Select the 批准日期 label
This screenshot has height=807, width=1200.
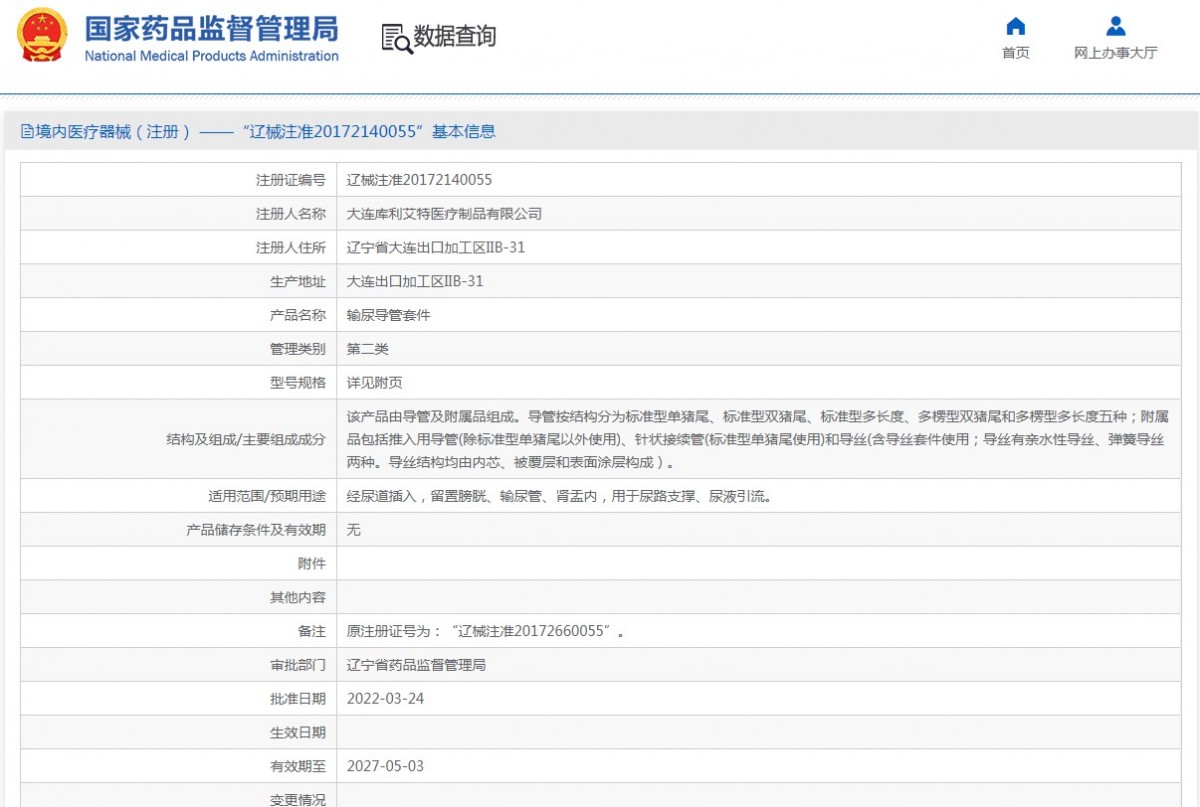(298, 699)
